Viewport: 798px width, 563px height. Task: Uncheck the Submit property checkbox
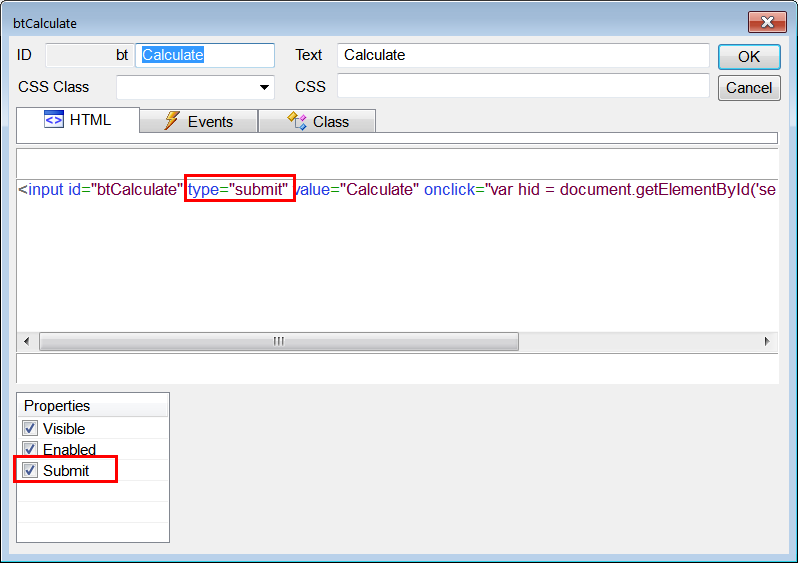click(30, 470)
